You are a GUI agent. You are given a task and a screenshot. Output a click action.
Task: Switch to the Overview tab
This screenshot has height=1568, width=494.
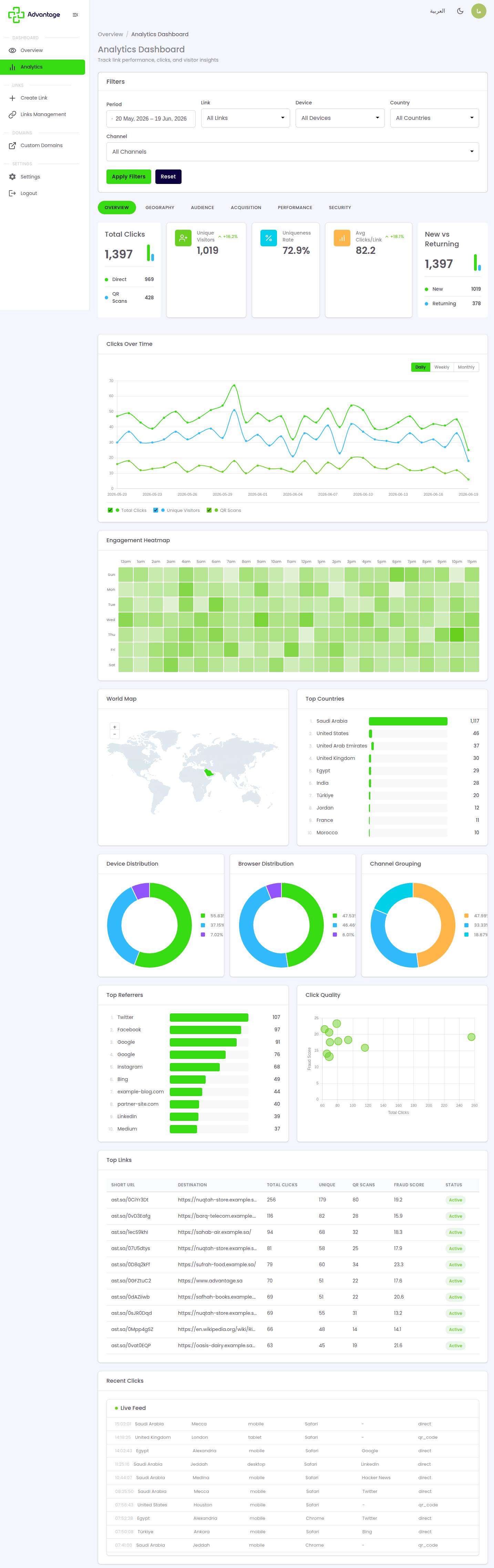tap(117, 208)
